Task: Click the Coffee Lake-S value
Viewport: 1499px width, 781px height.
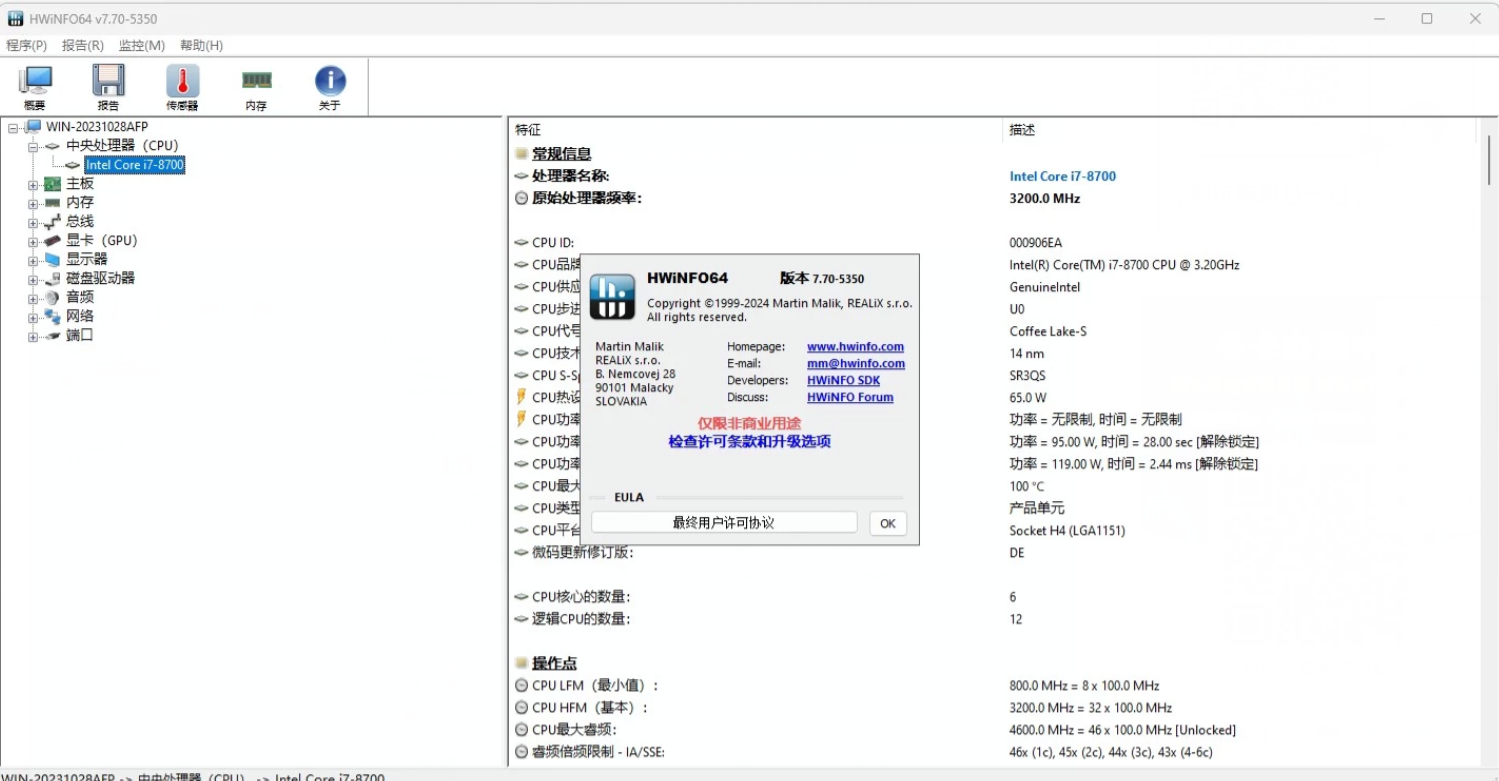Action: click(x=1048, y=331)
